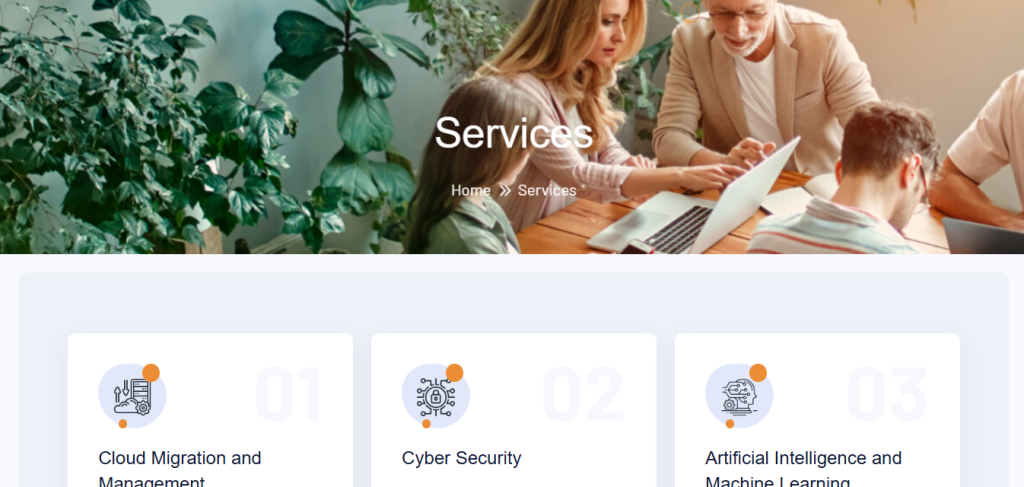Click the large orange dot on Cyber Security icon

(x=455, y=373)
